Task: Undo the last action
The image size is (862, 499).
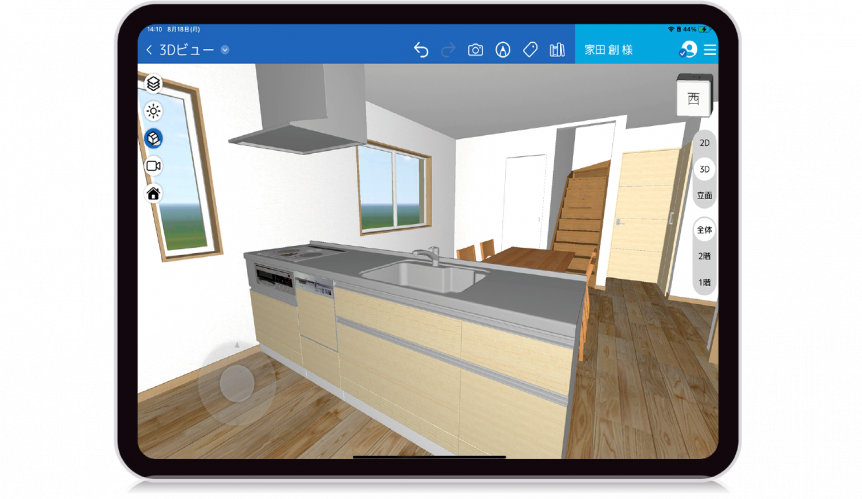Action: [x=421, y=50]
